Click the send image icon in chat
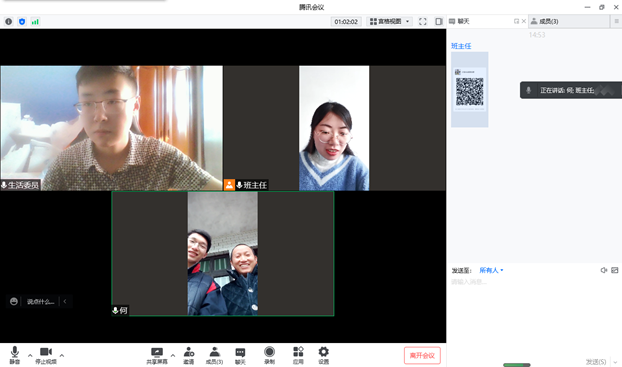This screenshot has height=367, width=622. pos(614,270)
